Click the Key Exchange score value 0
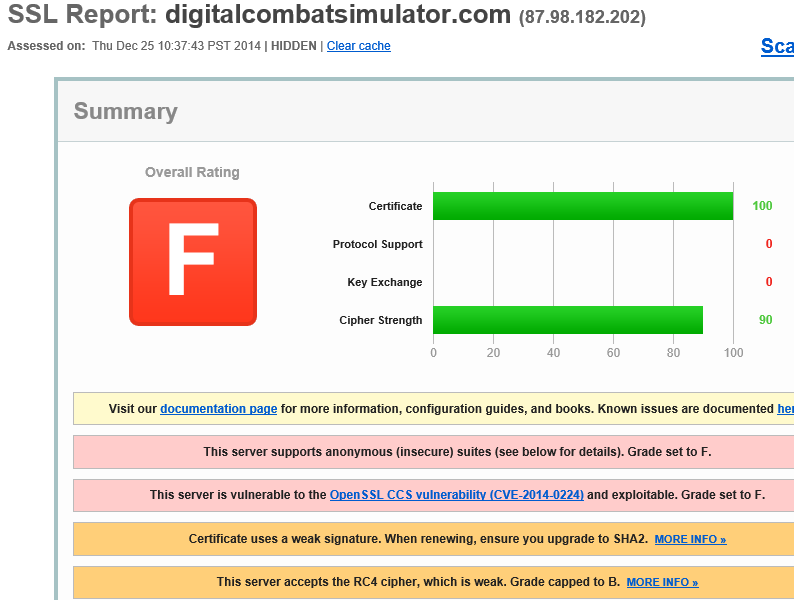This screenshot has height=600, width=794. (769, 282)
